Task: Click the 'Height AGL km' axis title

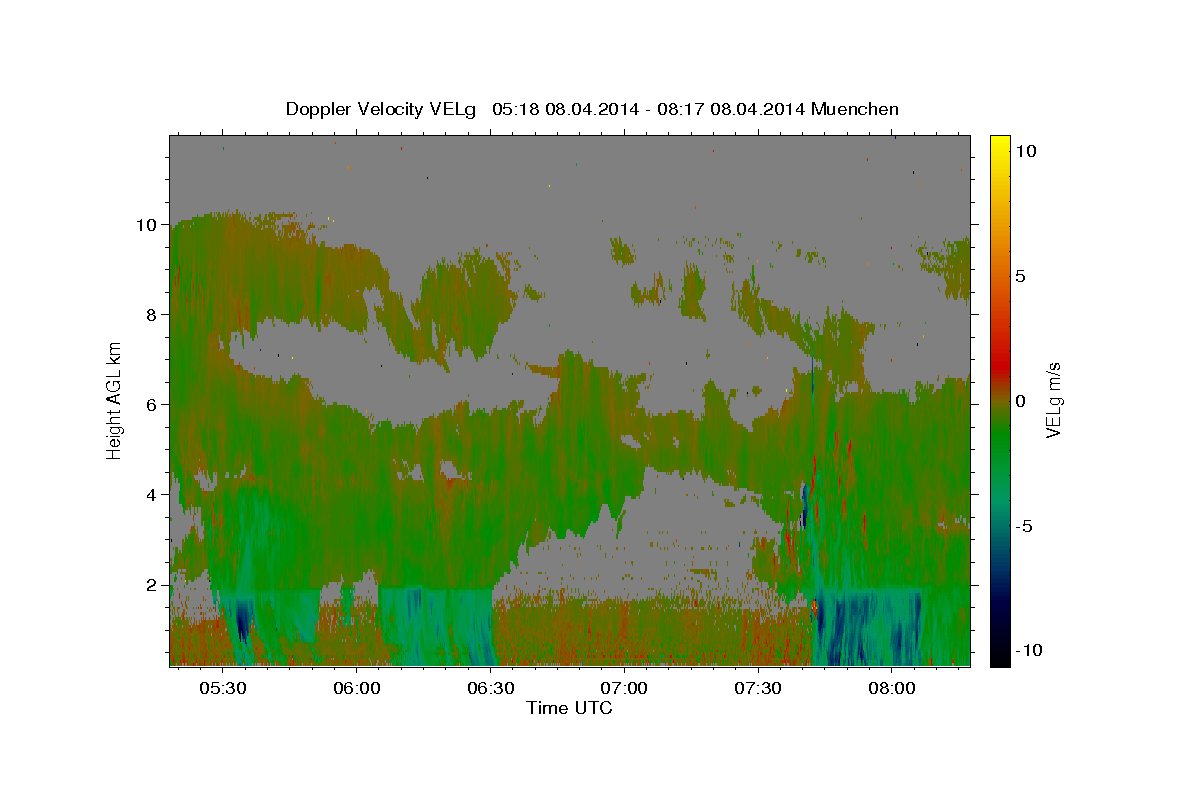Action: click(115, 400)
